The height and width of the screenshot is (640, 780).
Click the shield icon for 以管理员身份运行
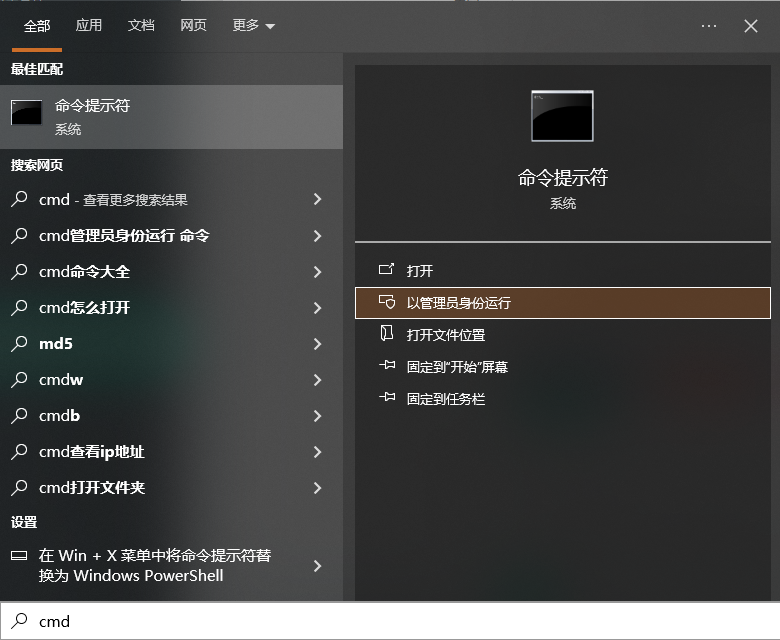coord(387,301)
